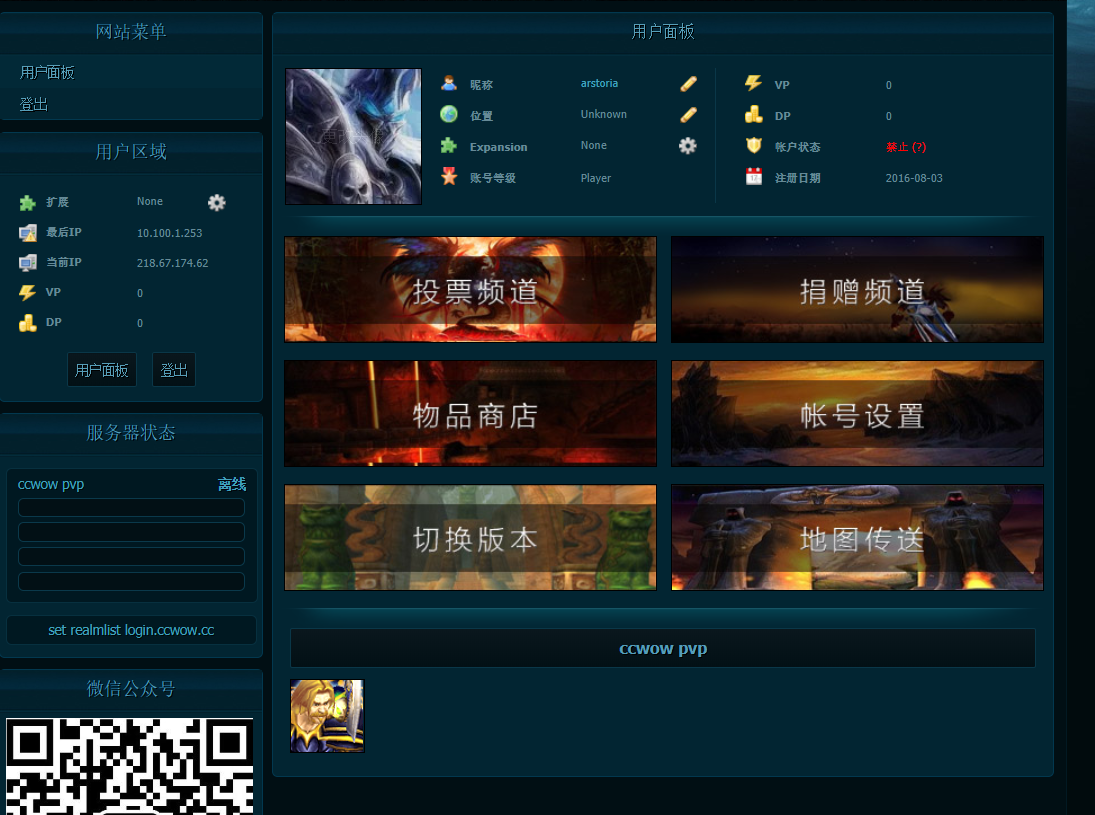The height and width of the screenshot is (815, 1095).
Task: Go to the 物品商店 banner
Action: [470, 414]
